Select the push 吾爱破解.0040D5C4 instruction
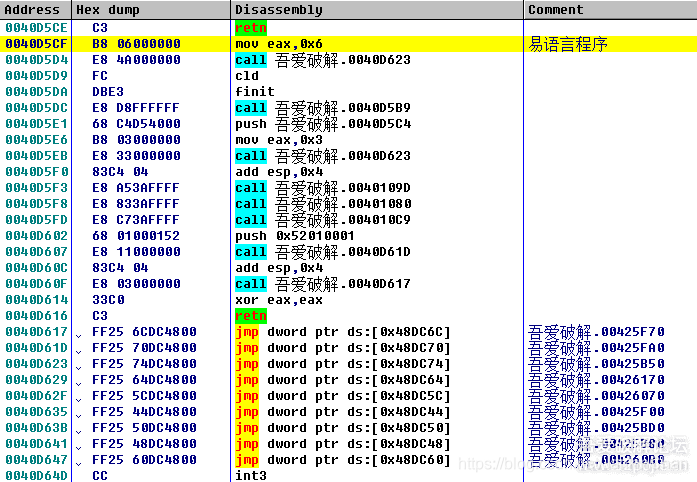 tap(323, 124)
